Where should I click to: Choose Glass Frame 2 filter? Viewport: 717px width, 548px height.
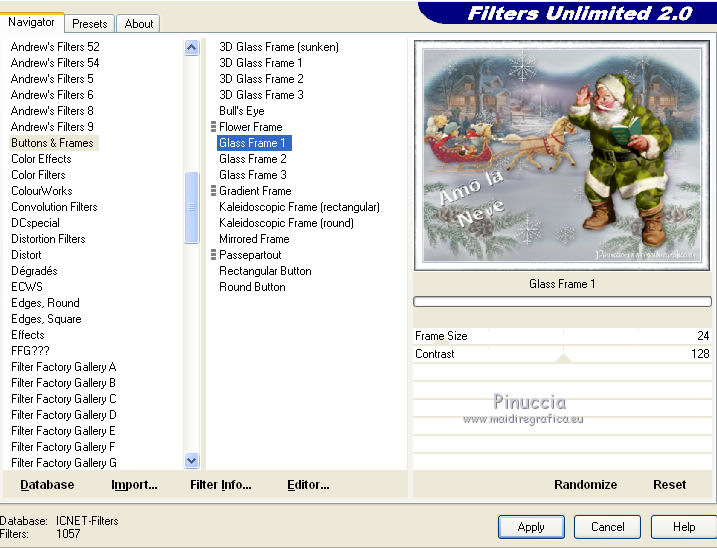pos(253,159)
